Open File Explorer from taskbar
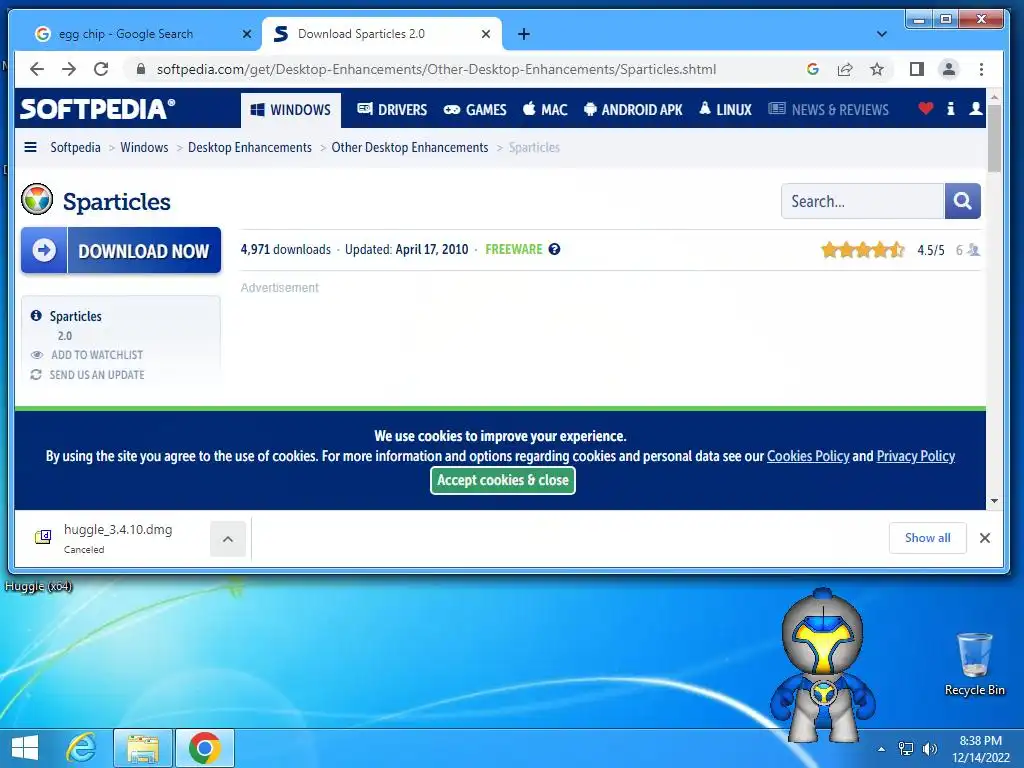The height and width of the screenshot is (768, 1024). pos(143,748)
